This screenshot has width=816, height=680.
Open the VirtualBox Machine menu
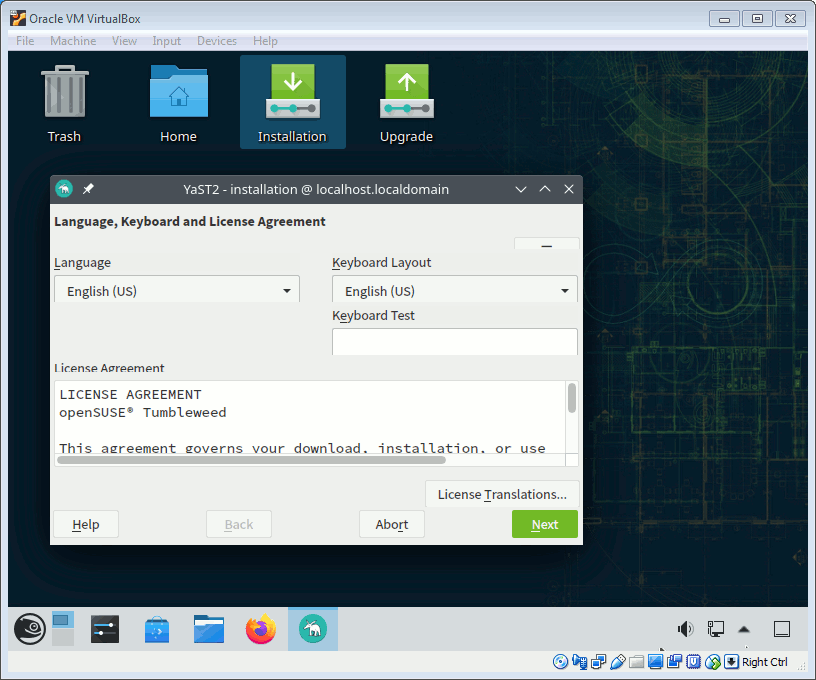pos(73,41)
